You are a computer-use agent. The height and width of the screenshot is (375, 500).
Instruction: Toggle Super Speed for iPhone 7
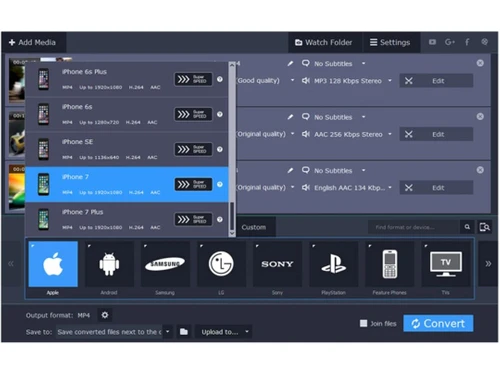[x=193, y=184]
